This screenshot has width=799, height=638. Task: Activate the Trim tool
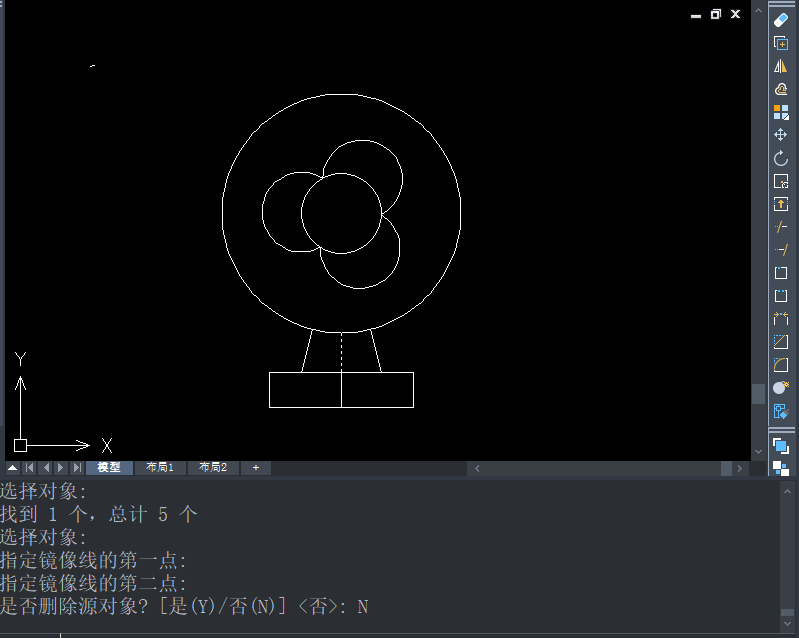click(x=781, y=227)
